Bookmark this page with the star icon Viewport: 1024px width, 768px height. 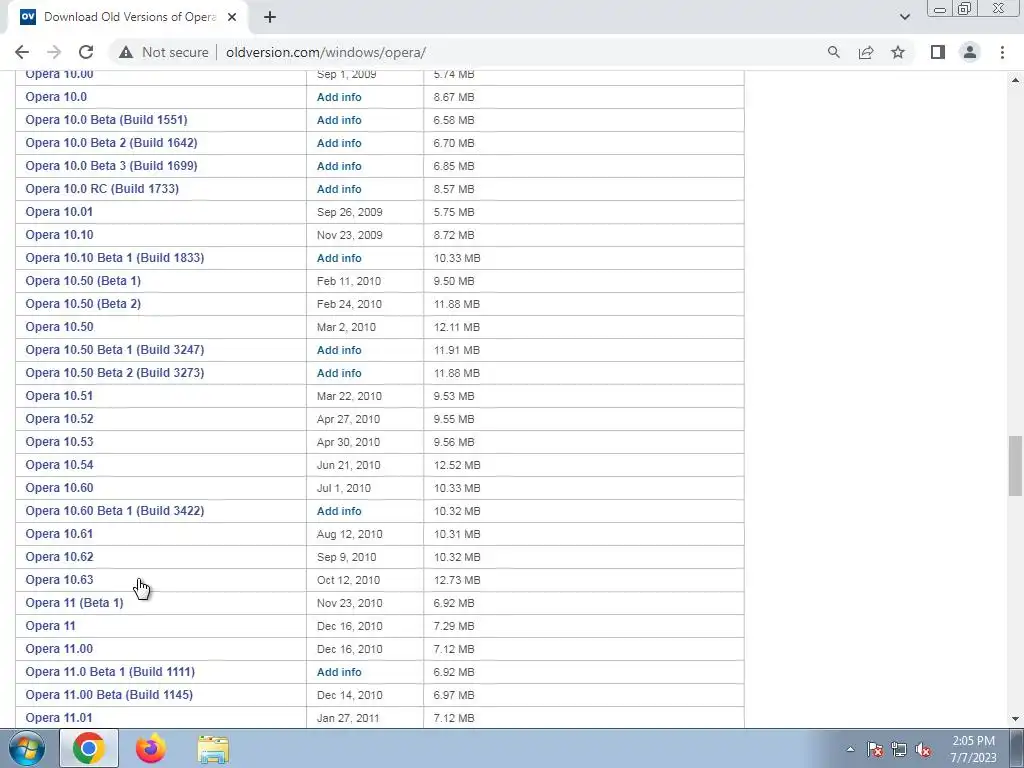898,52
